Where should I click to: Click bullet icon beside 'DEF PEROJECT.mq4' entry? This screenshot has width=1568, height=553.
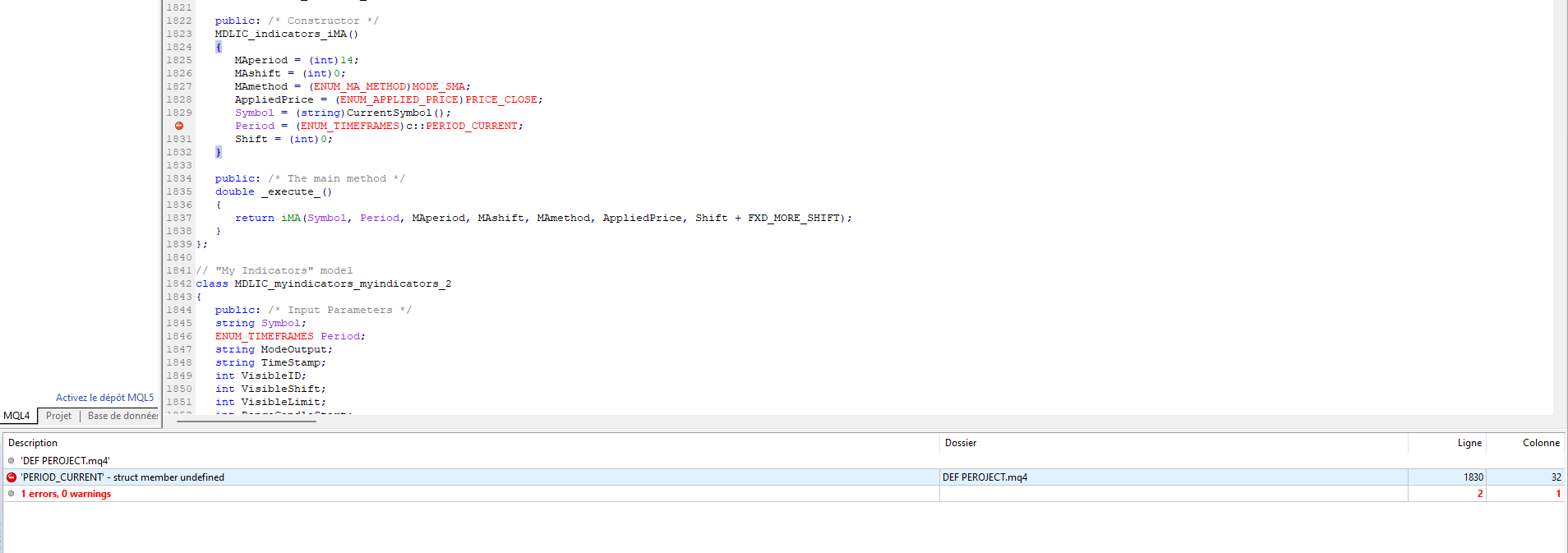point(12,461)
